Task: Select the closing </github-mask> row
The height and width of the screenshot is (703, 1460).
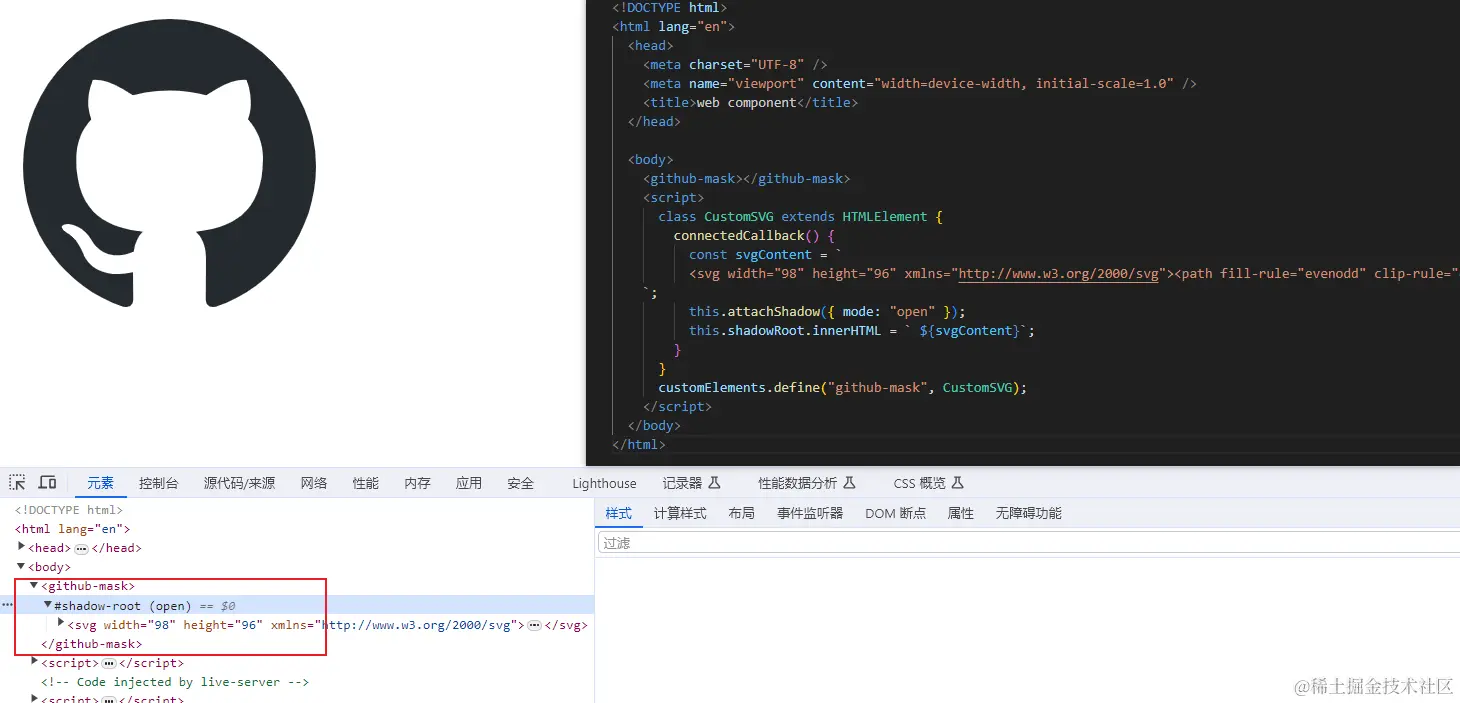Action: coord(91,644)
